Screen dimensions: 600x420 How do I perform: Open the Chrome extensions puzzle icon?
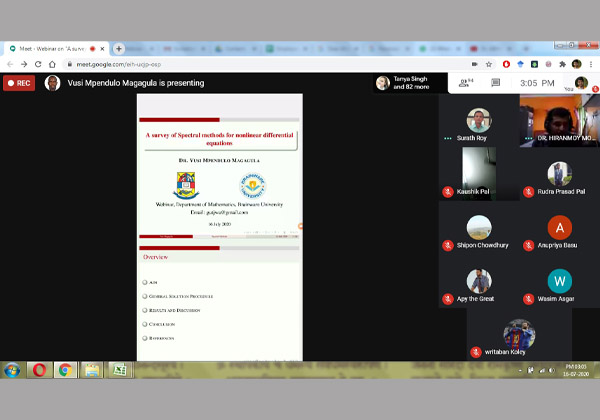pyautogui.click(x=560, y=64)
